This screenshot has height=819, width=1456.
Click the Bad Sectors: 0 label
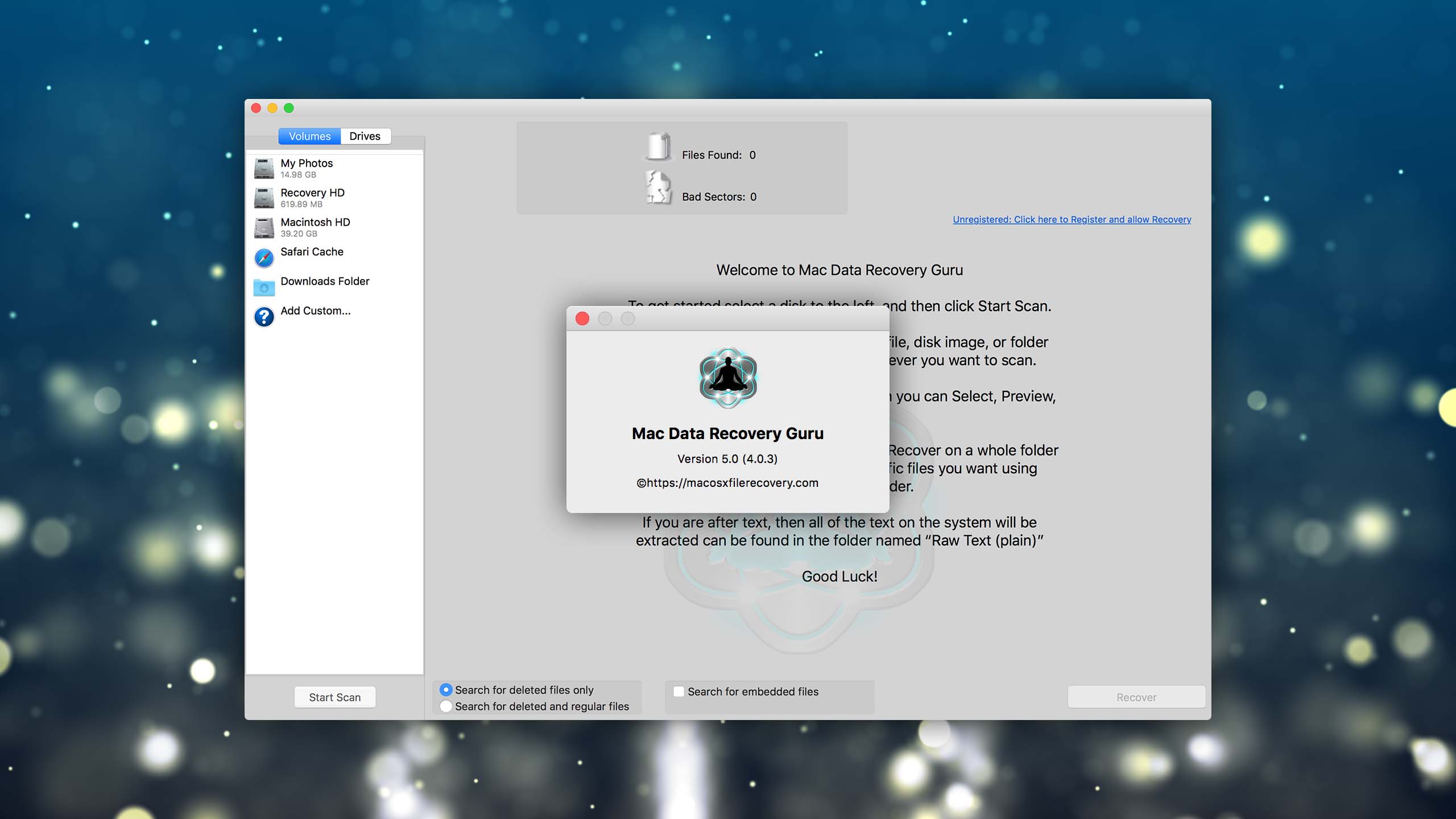pos(719,197)
